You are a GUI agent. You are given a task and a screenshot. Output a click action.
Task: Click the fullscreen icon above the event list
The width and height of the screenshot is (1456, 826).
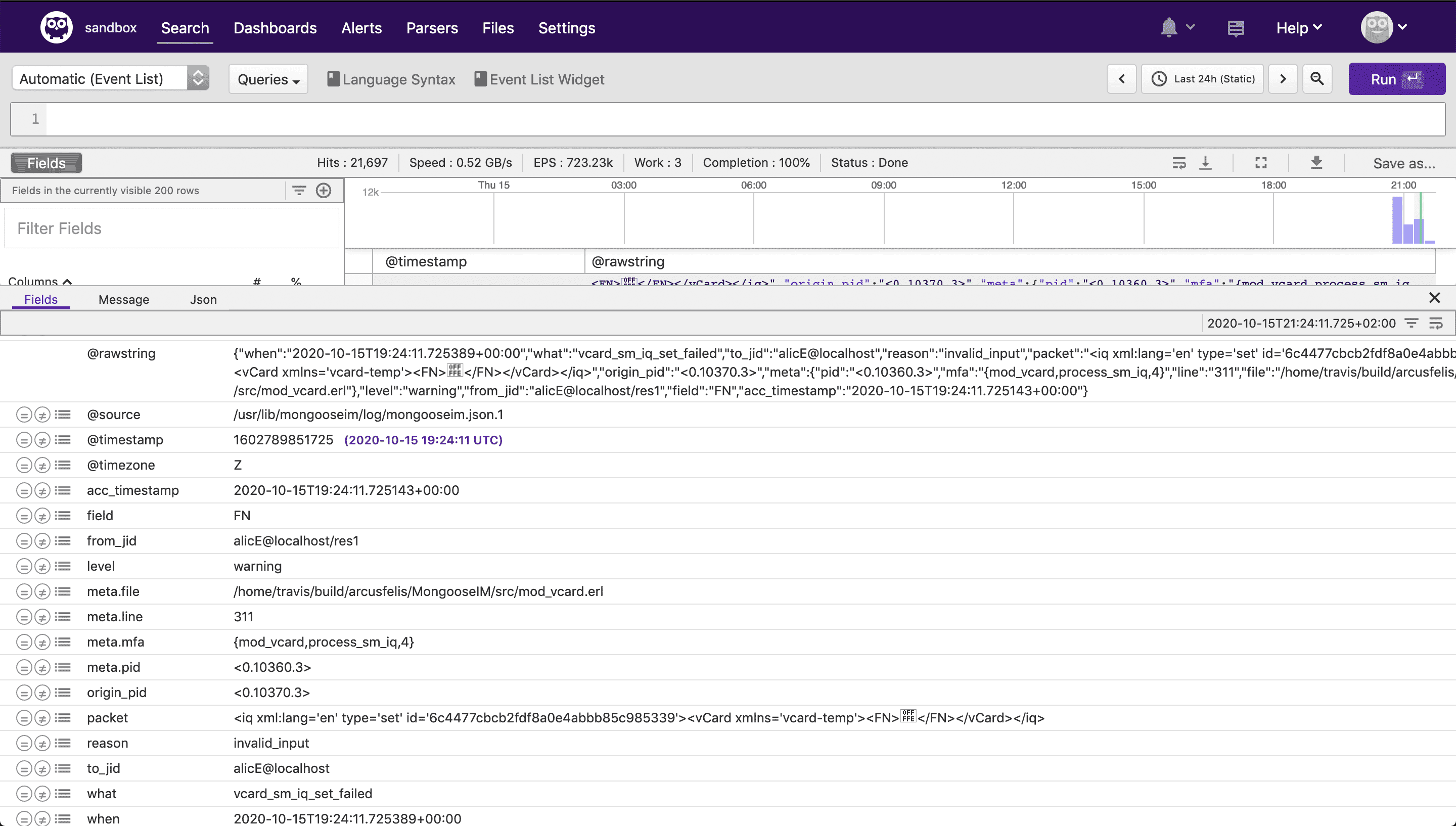click(1260, 163)
